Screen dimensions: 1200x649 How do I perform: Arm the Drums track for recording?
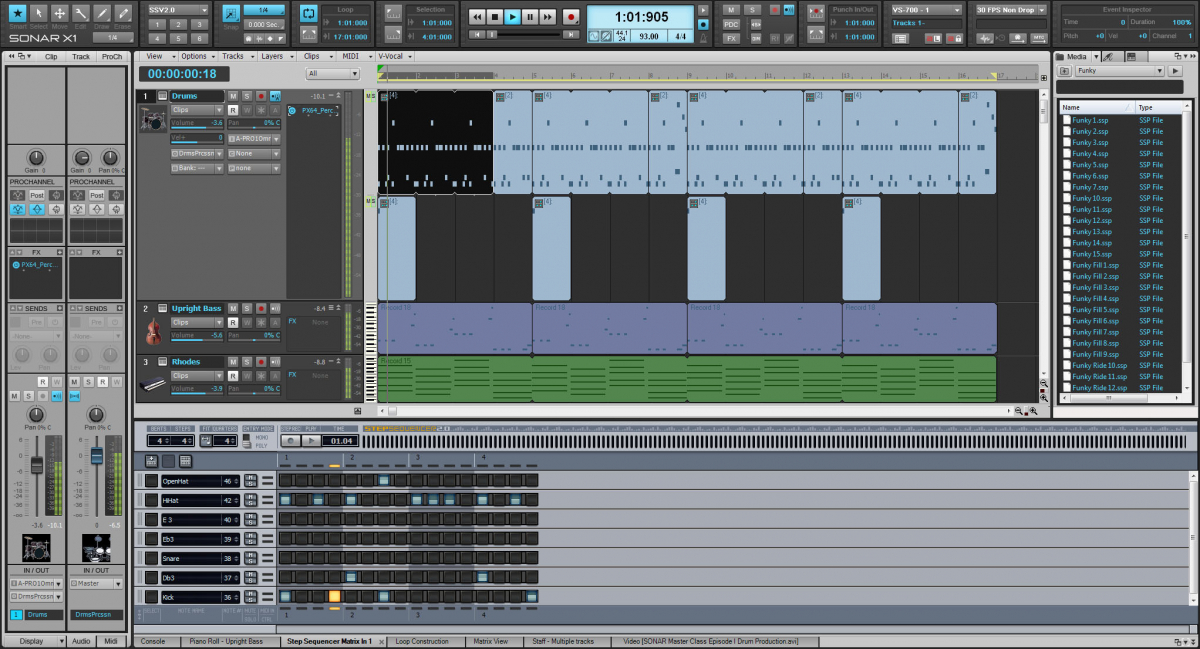(x=260, y=96)
